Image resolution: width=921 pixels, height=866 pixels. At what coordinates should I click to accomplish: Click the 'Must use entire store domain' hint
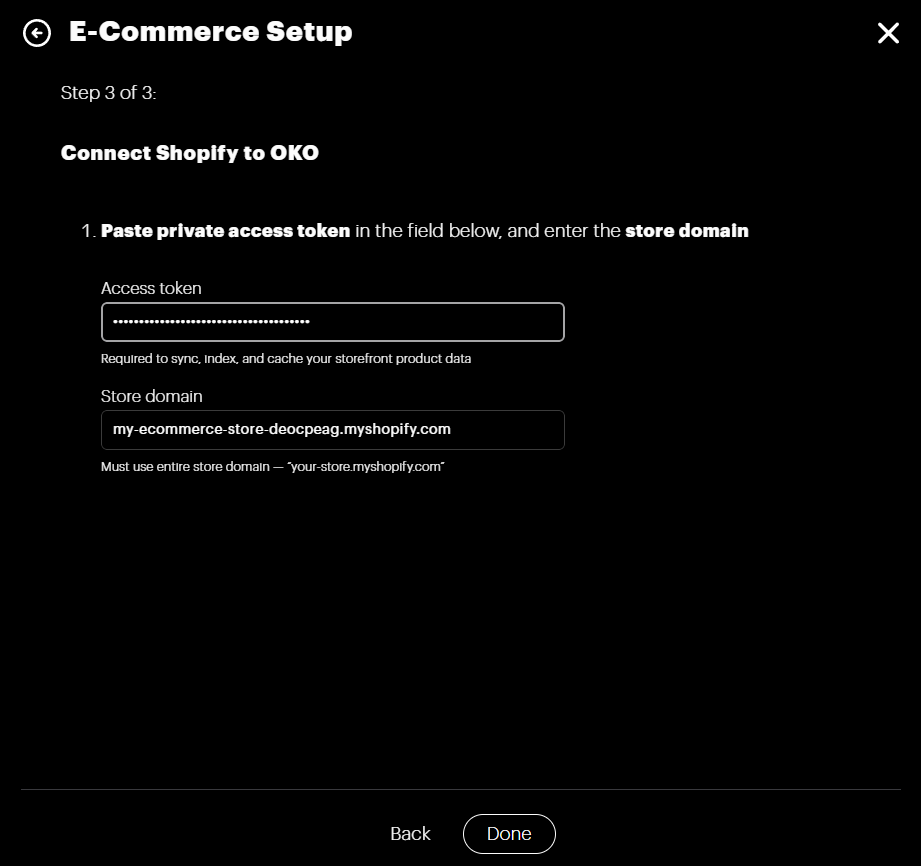[x=273, y=466]
